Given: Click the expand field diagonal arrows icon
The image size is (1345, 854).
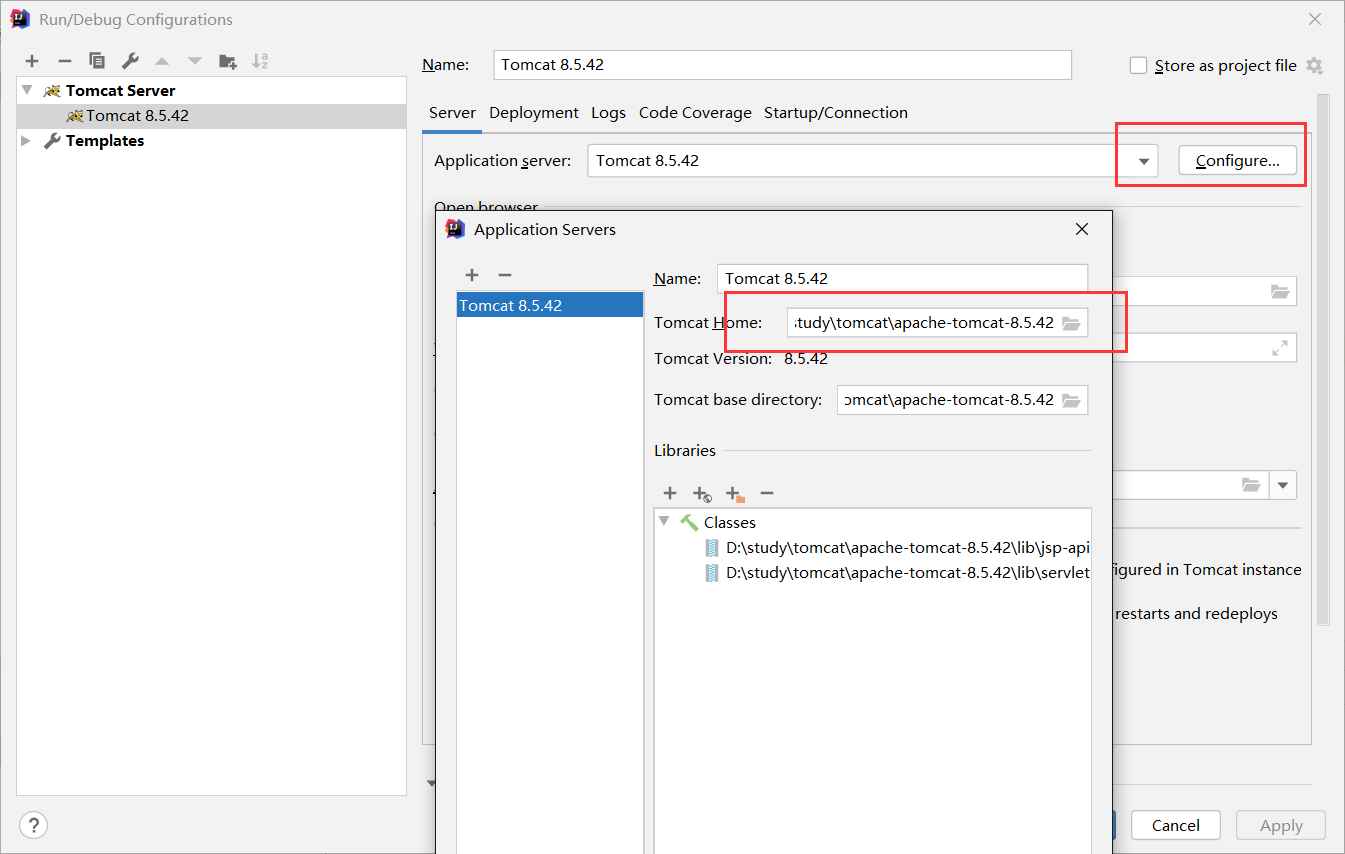Looking at the screenshot, I should pos(1280,348).
